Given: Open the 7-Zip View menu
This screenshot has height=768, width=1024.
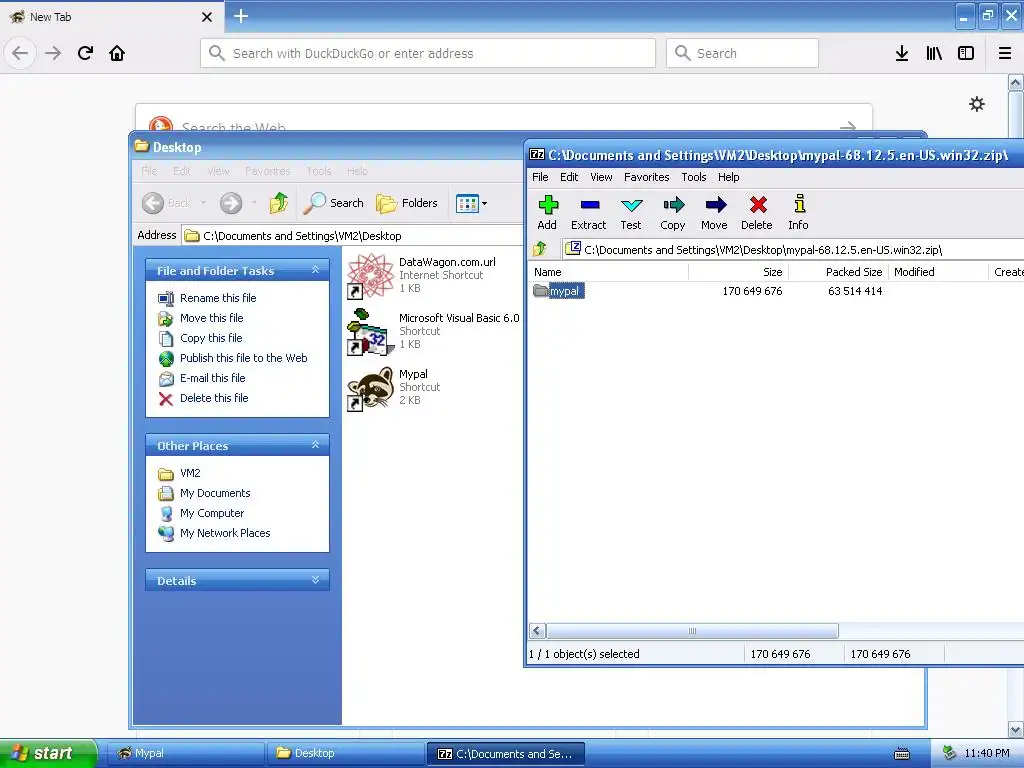Looking at the screenshot, I should [601, 177].
